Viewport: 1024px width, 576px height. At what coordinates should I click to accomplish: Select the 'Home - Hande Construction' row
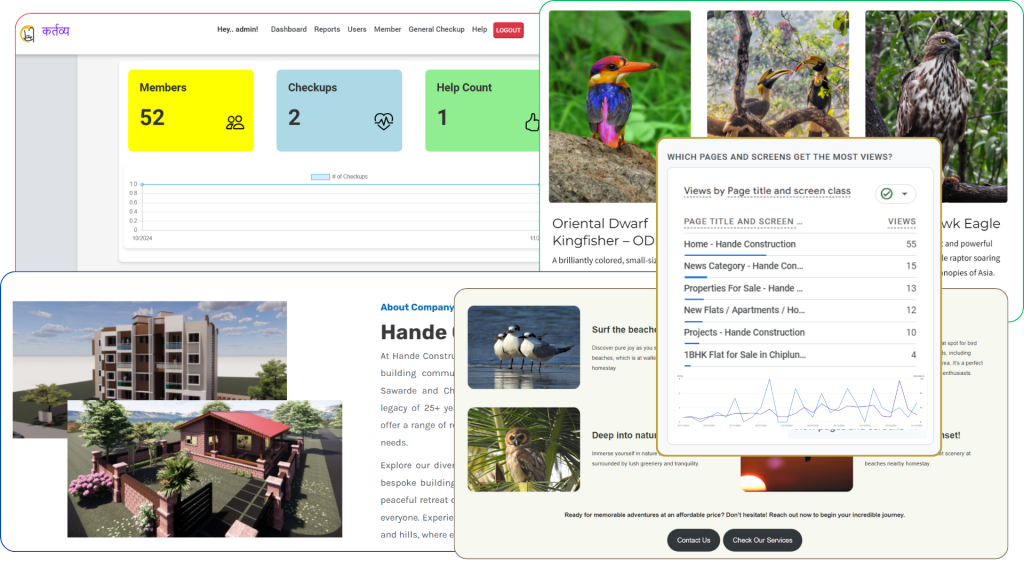pos(740,244)
